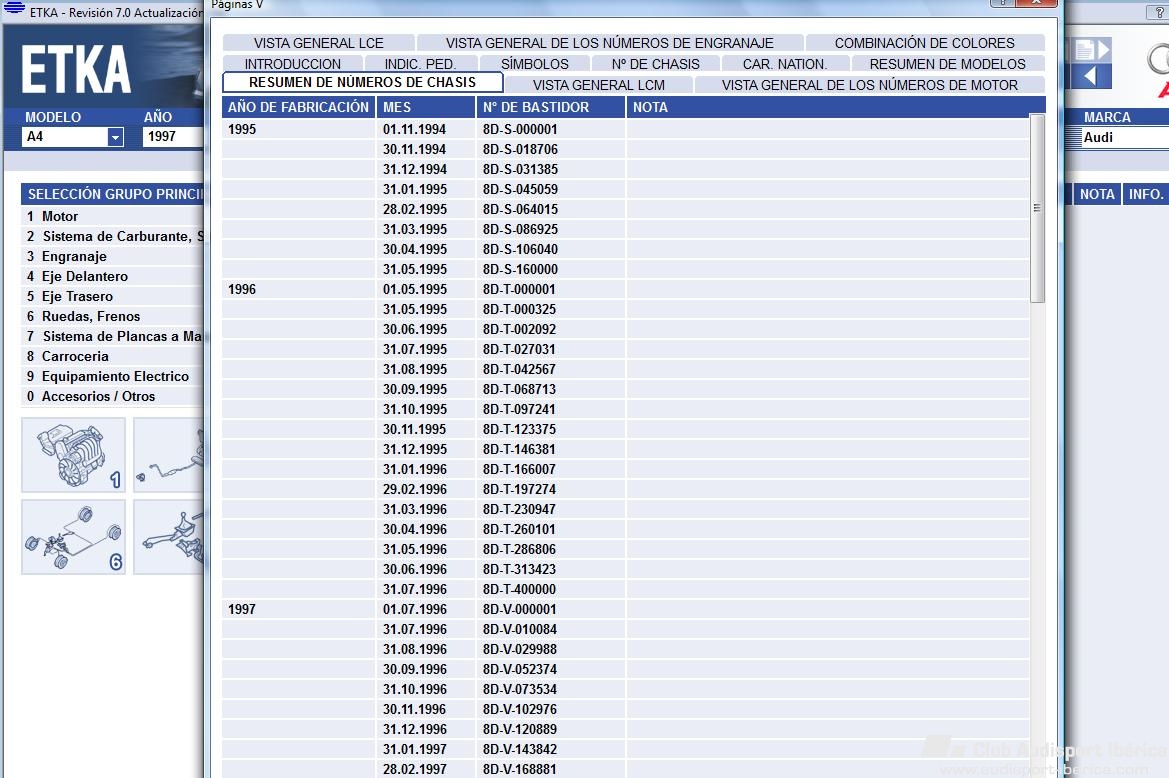
Task: Click date 31.07.1996 next to 8D-T-400000
Action: (x=415, y=589)
